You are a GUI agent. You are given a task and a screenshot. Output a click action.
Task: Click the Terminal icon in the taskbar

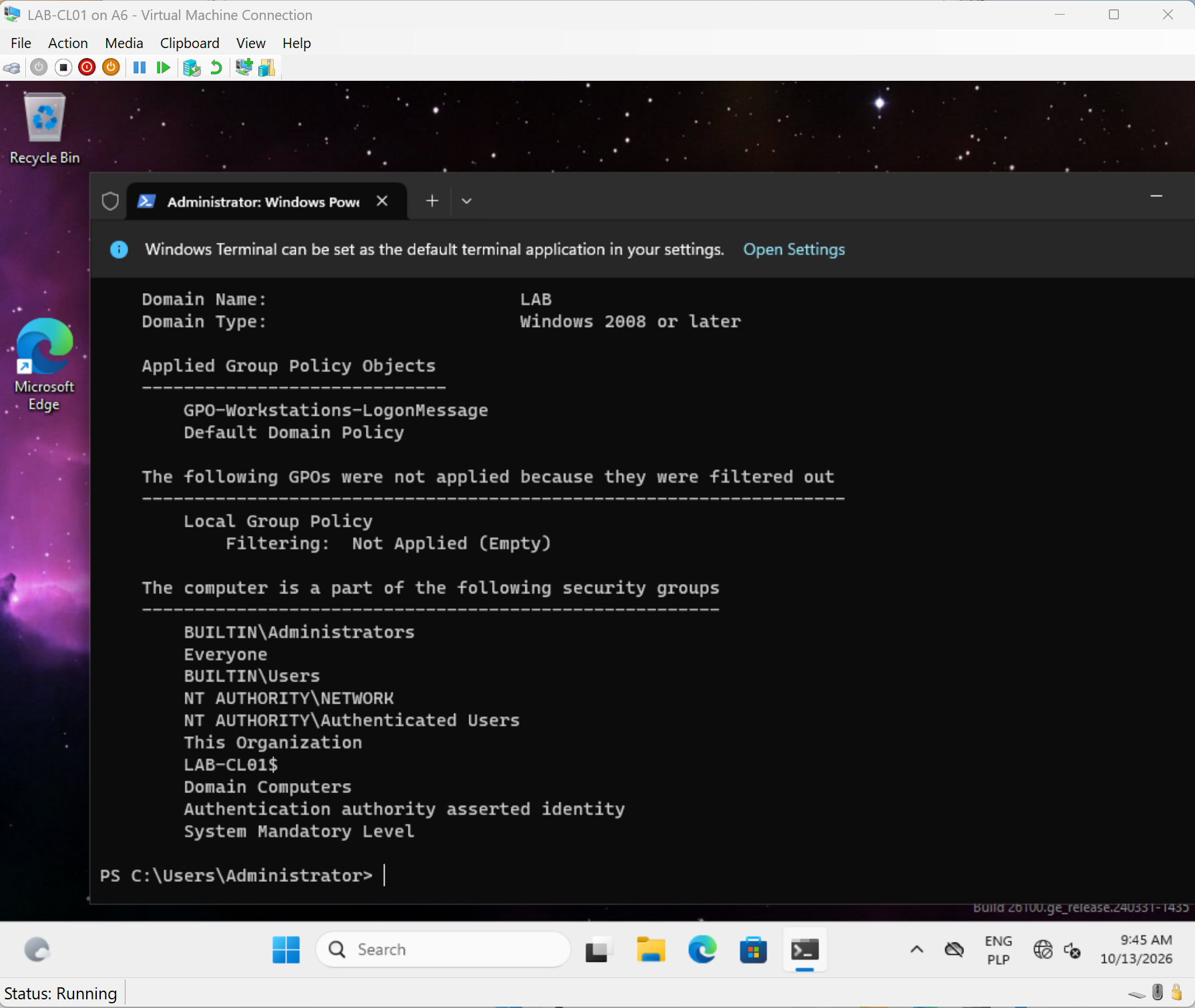[x=804, y=949]
